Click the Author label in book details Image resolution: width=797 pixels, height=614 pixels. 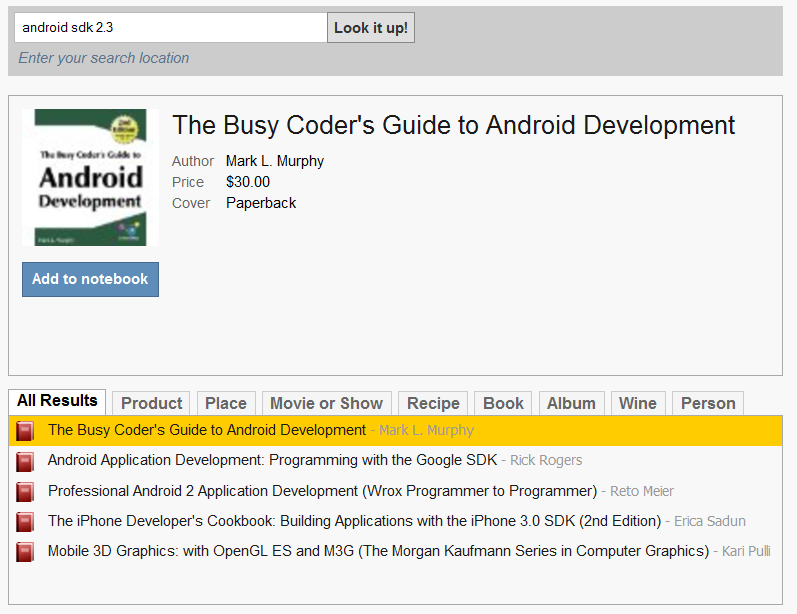coord(193,161)
